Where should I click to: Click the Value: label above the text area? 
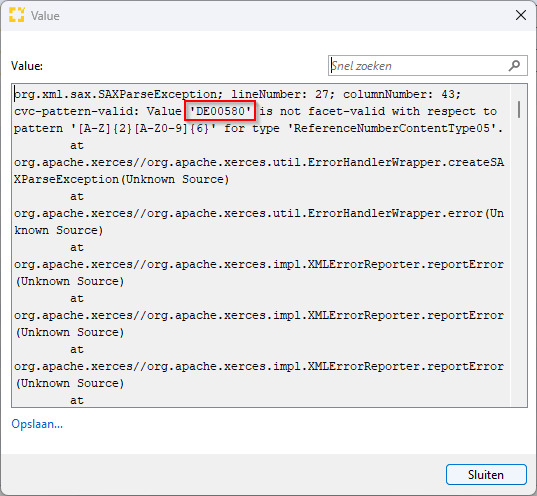[x=27, y=65]
